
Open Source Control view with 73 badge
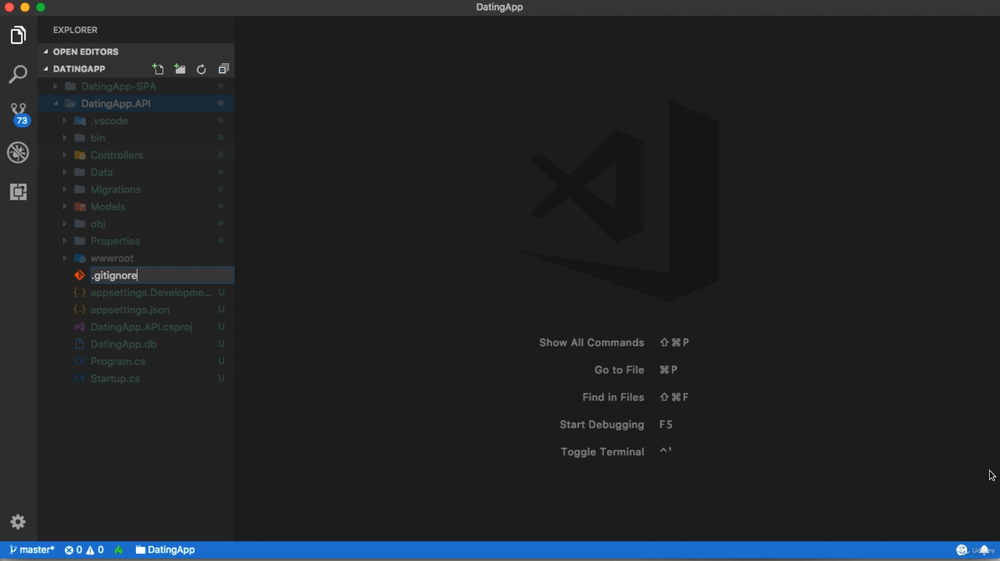coord(18,113)
